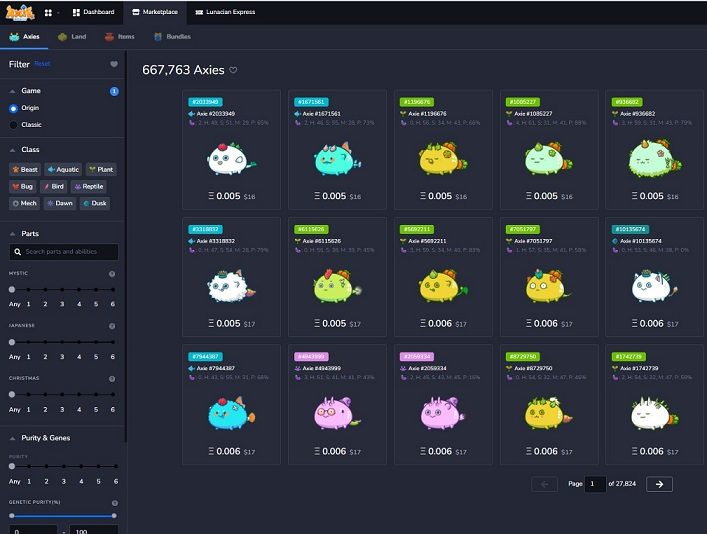Open Axie #1671561 card
The width and height of the screenshot is (707, 534).
click(x=337, y=150)
